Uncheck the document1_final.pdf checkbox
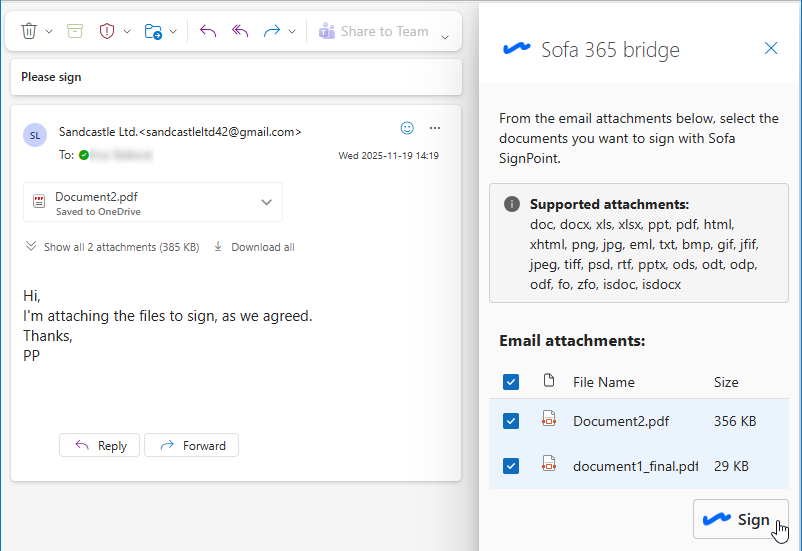This screenshot has width=802, height=551. tap(511, 466)
